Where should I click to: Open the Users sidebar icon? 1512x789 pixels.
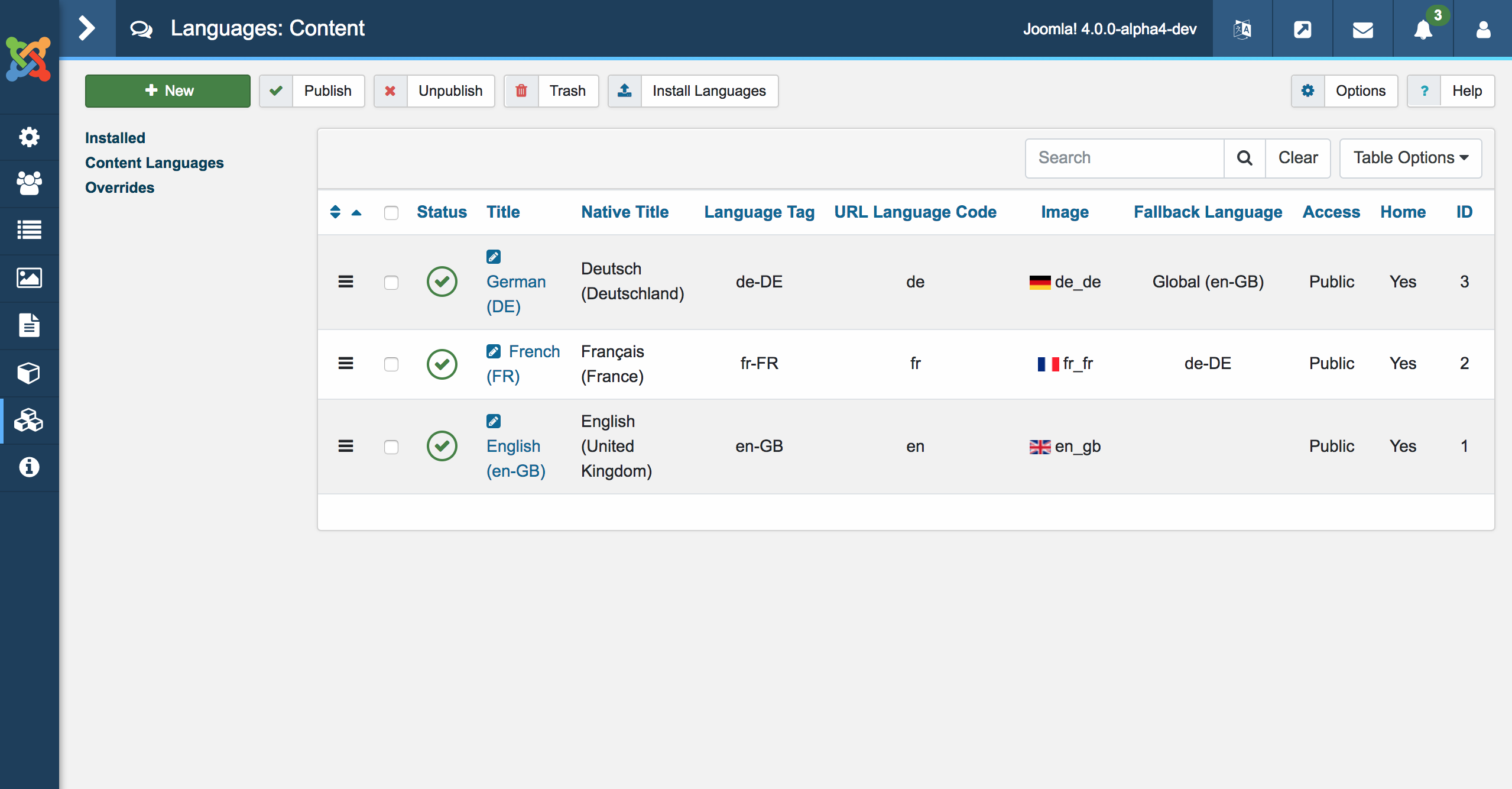[28, 183]
